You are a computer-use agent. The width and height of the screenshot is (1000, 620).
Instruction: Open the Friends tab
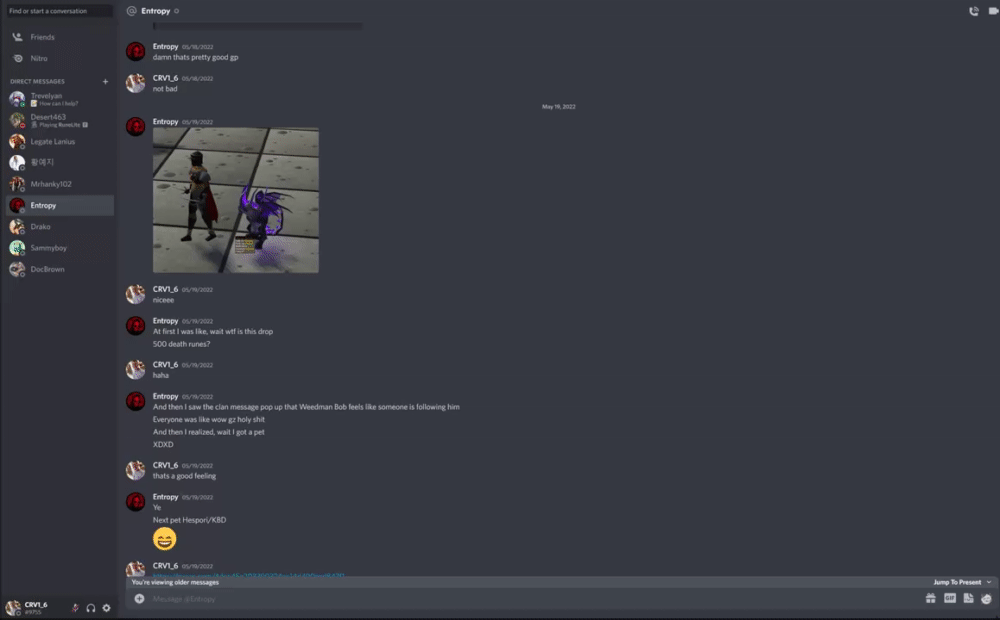click(x=60, y=37)
